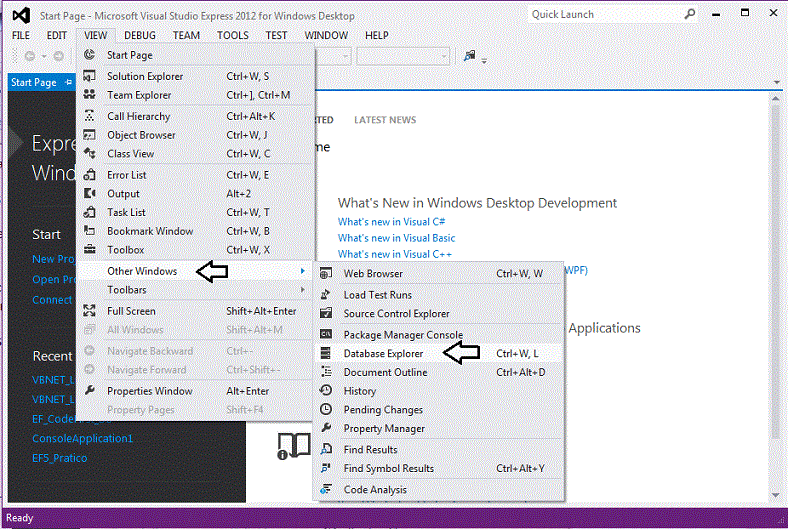Viewport: 788px width, 529px height.
Task: Click the Toolbox icon in View menu
Action: pyautogui.click(x=89, y=249)
